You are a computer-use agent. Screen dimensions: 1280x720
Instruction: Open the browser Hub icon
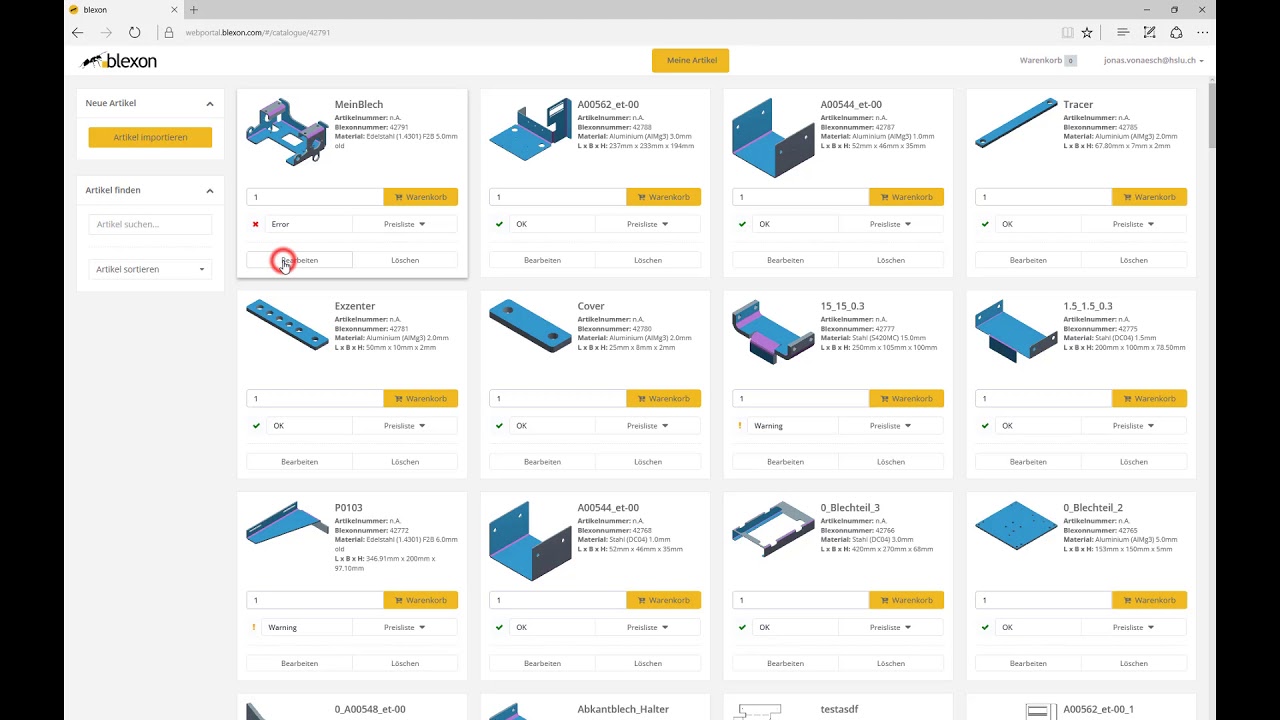coord(1123,32)
